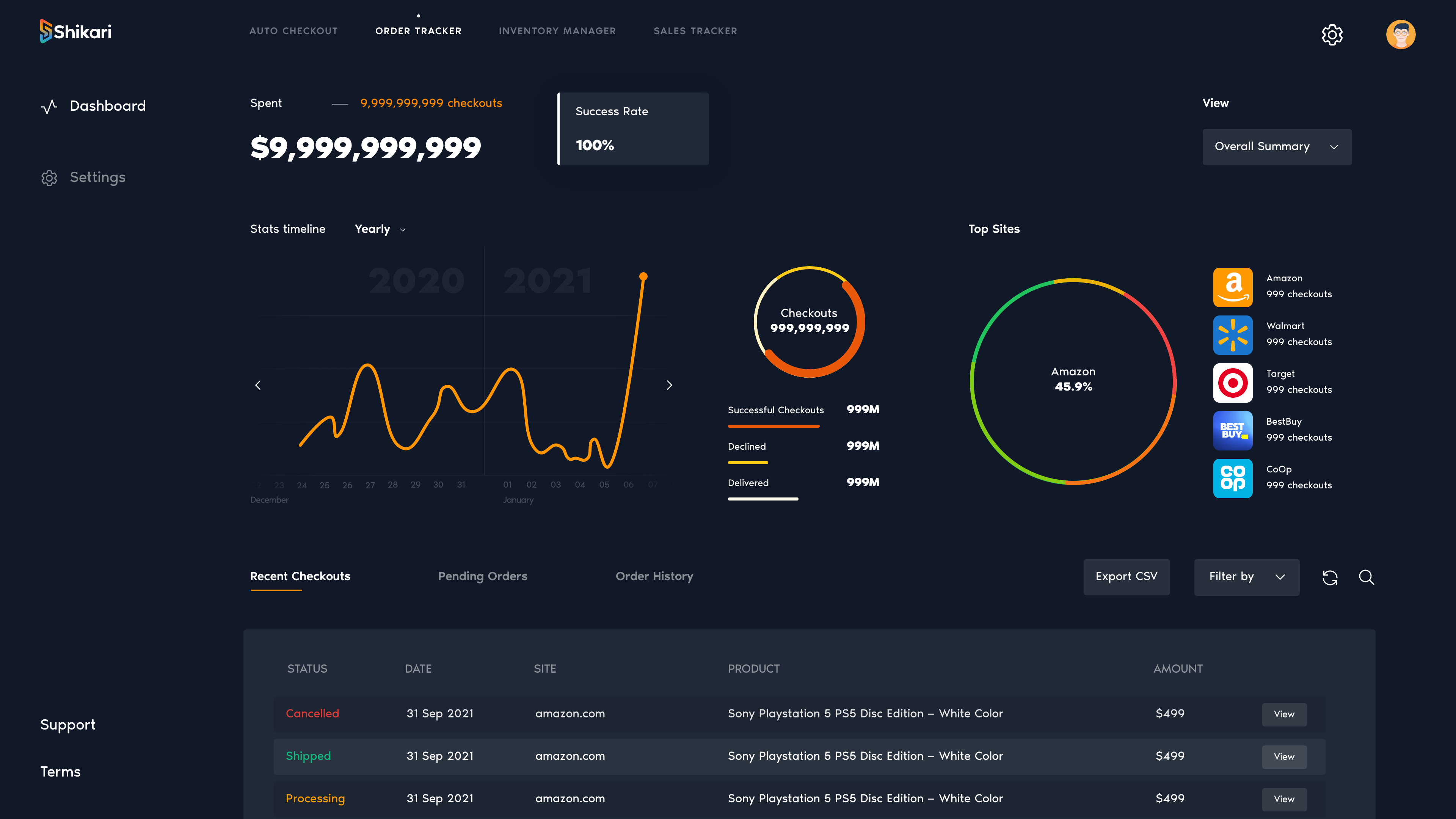
Task: Click the DATE column header
Action: (418, 669)
